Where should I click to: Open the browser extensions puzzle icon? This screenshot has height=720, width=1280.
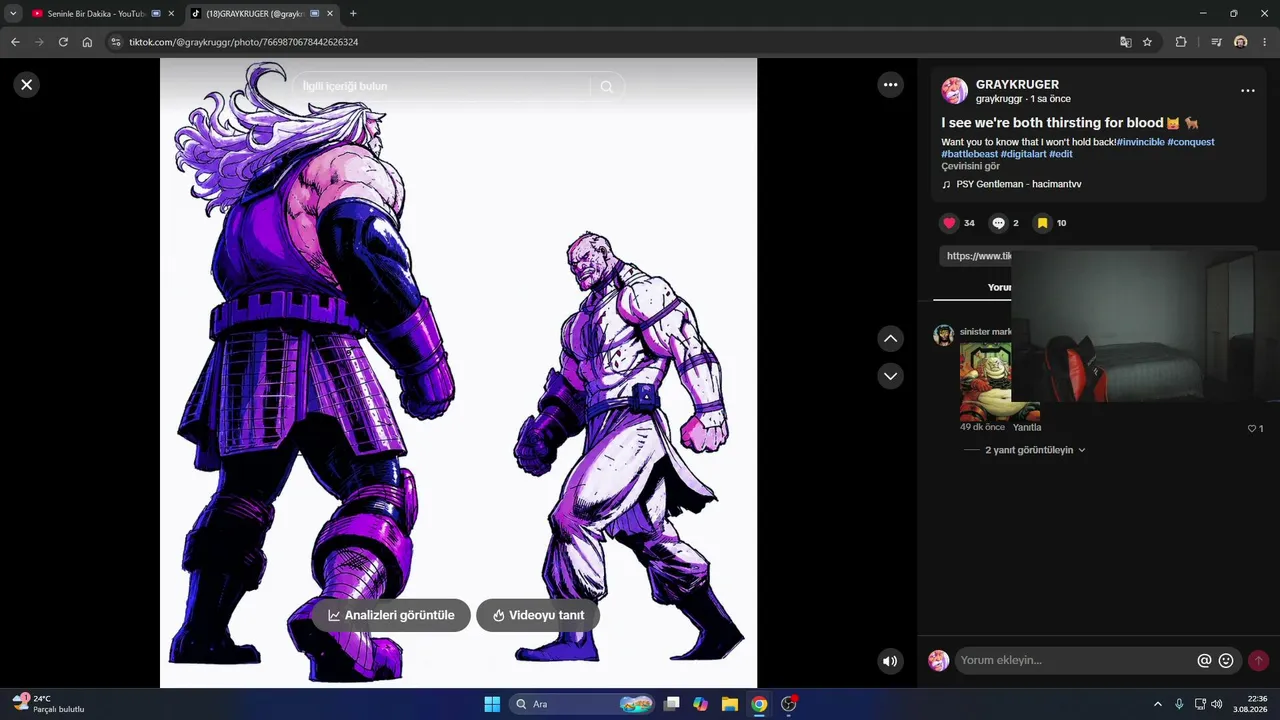[1181, 42]
